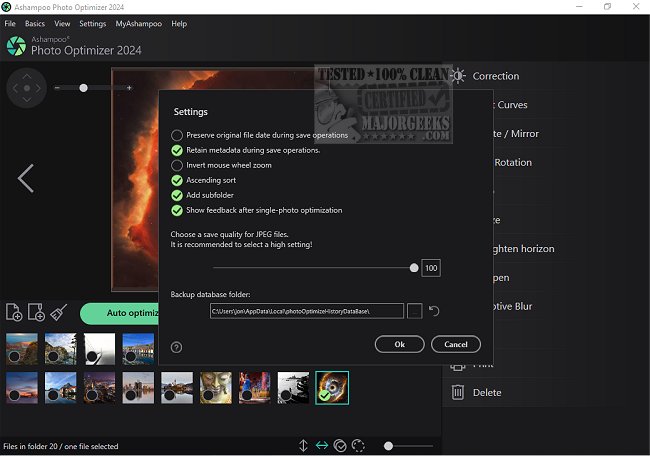Click the JPEG quality value box showing 100
Screen dimensions: 650x456
pyautogui.click(x=431, y=268)
